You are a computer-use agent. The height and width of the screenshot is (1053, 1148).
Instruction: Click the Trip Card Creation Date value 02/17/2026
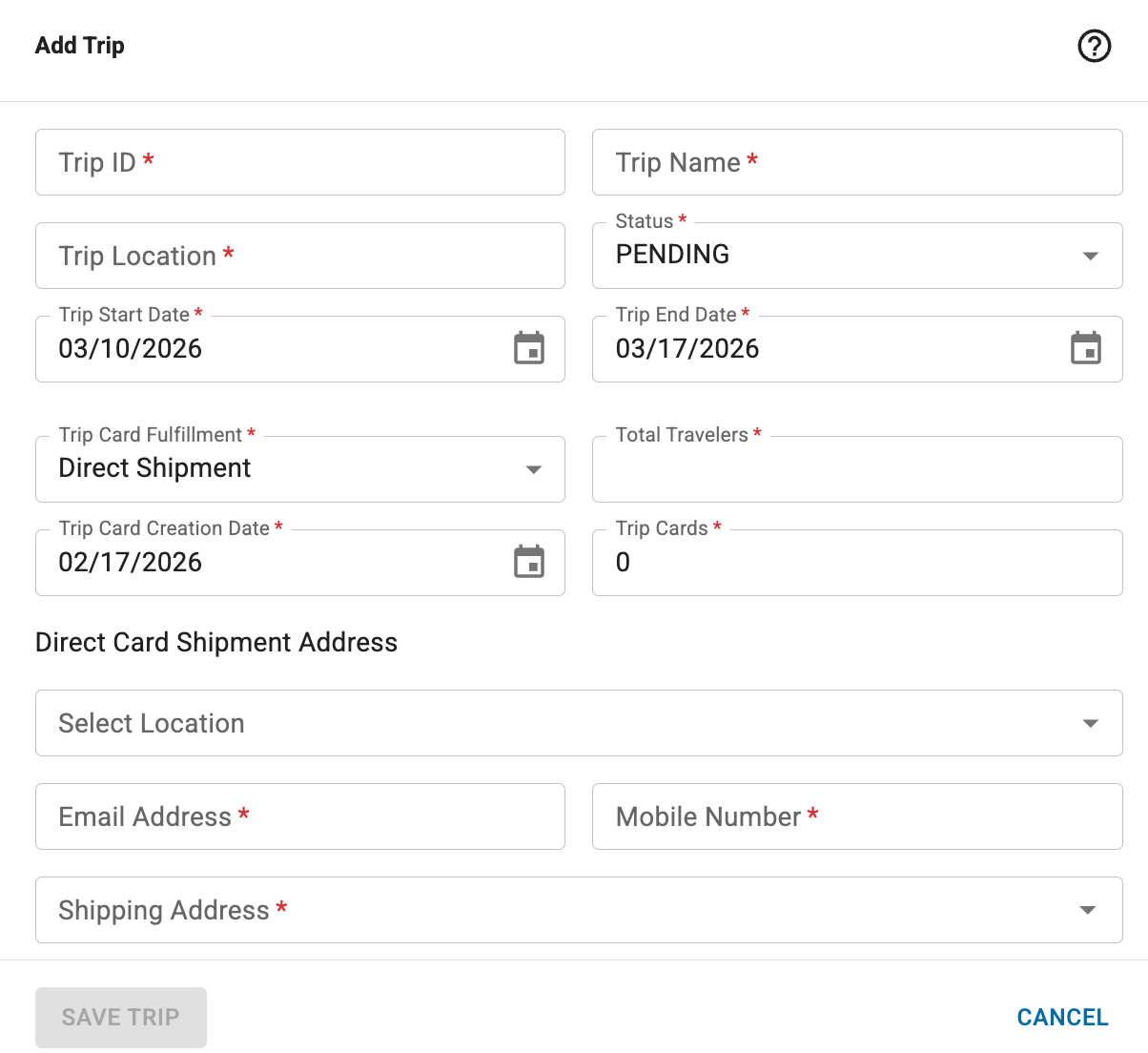point(131,563)
